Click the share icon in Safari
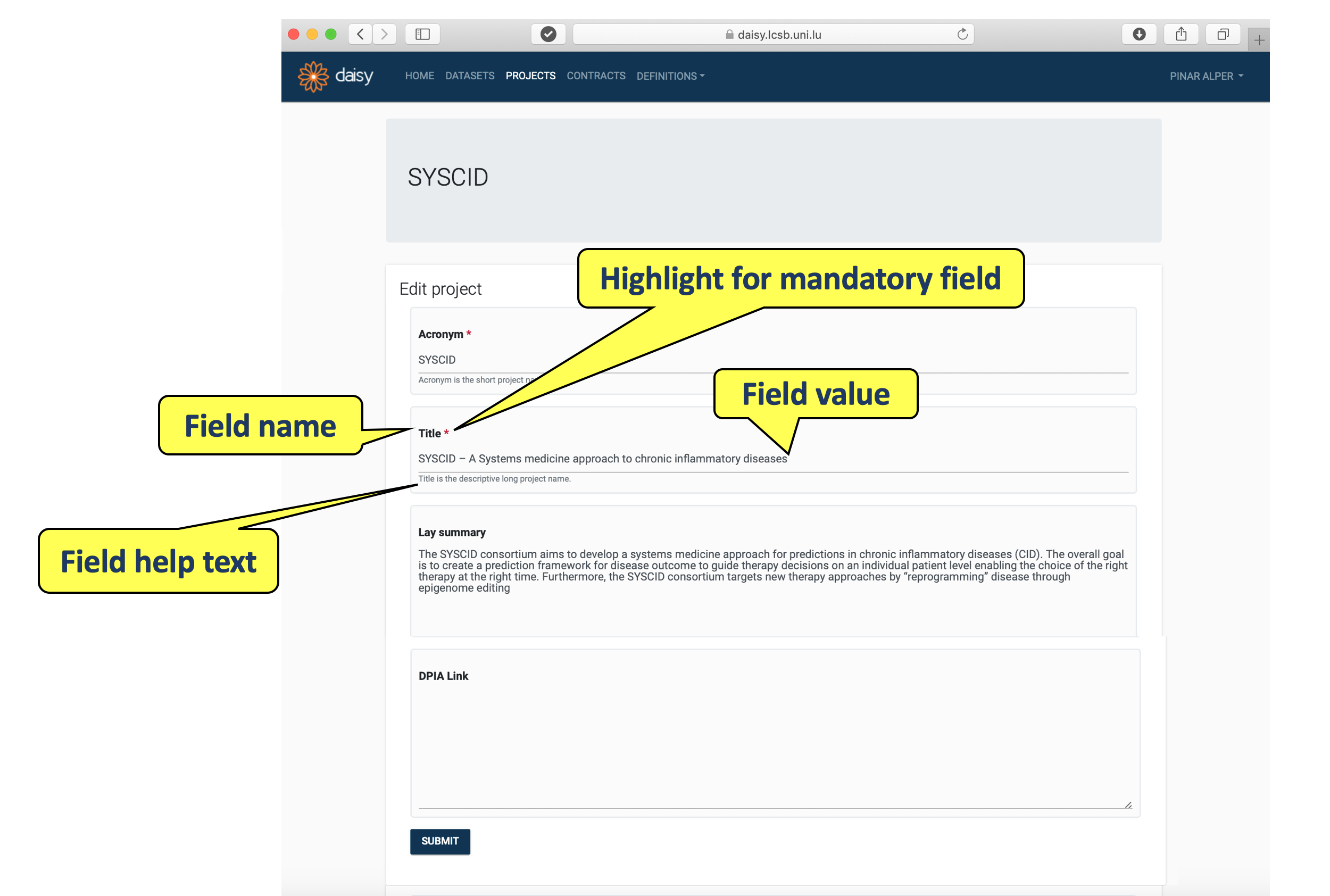Screen dimensions: 1330x896 (1181, 34)
